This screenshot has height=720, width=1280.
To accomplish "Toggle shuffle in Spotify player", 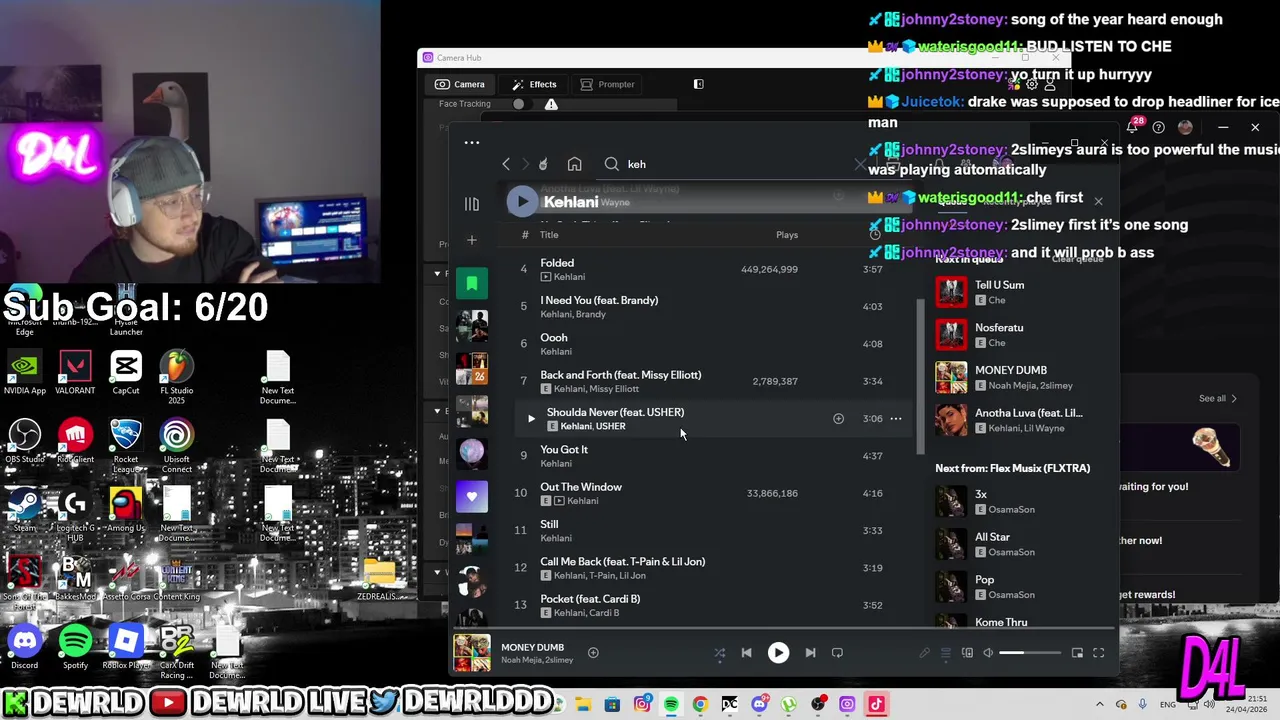I will pos(719,653).
